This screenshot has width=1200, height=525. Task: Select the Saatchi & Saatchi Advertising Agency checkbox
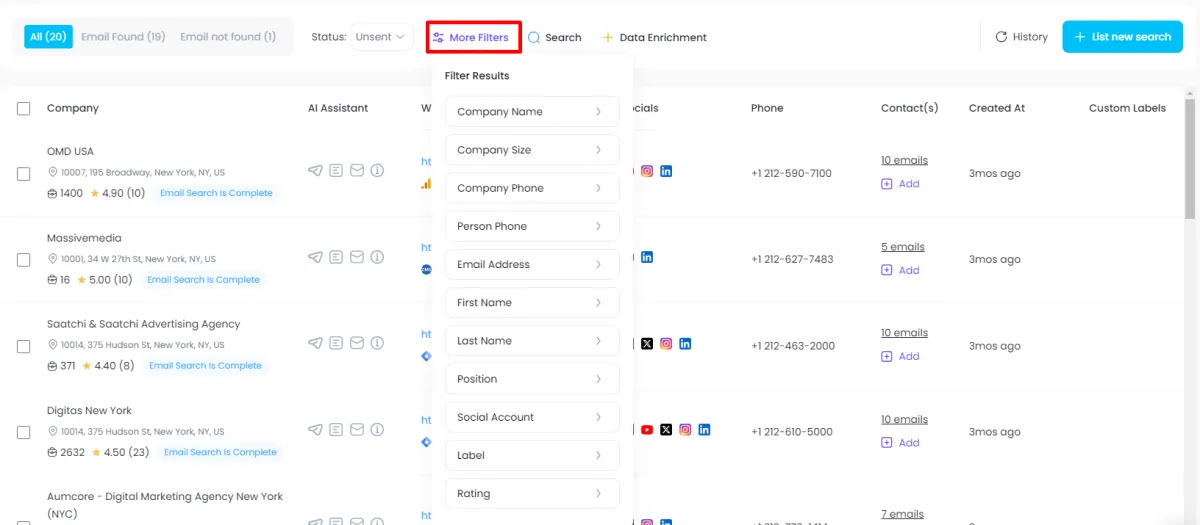[24, 346]
